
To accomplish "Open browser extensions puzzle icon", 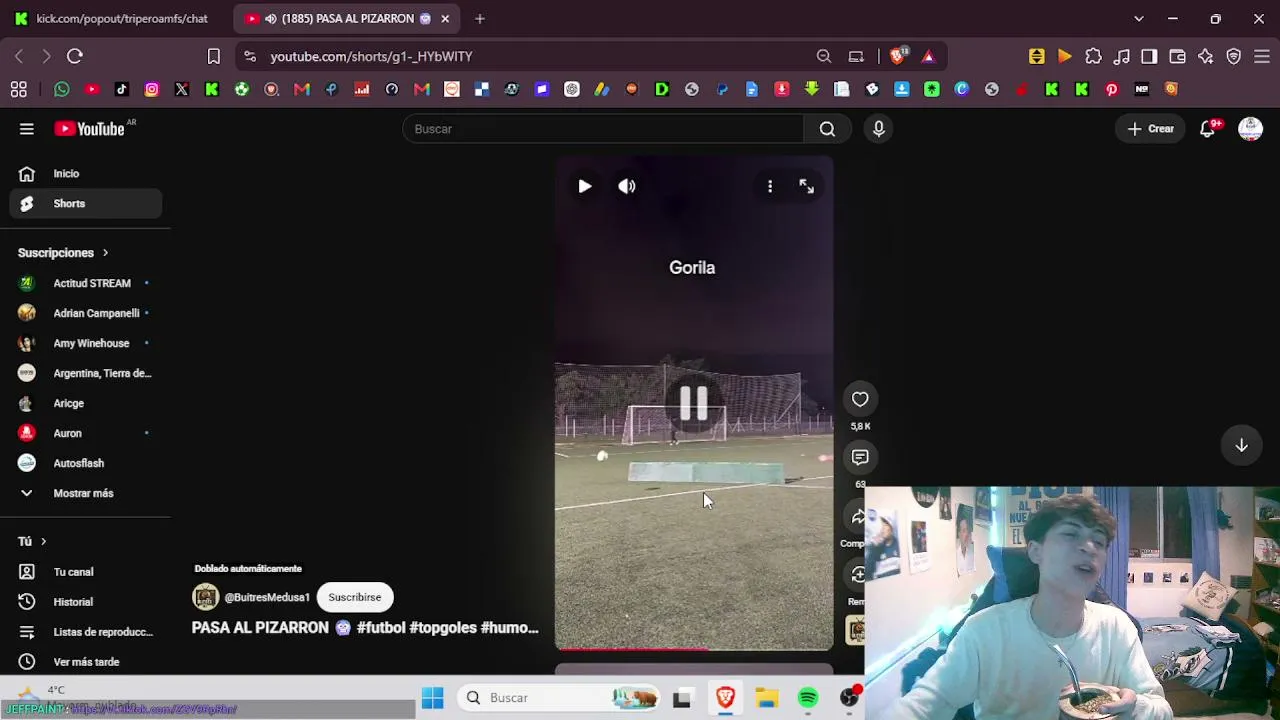I will click(x=1093, y=56).
